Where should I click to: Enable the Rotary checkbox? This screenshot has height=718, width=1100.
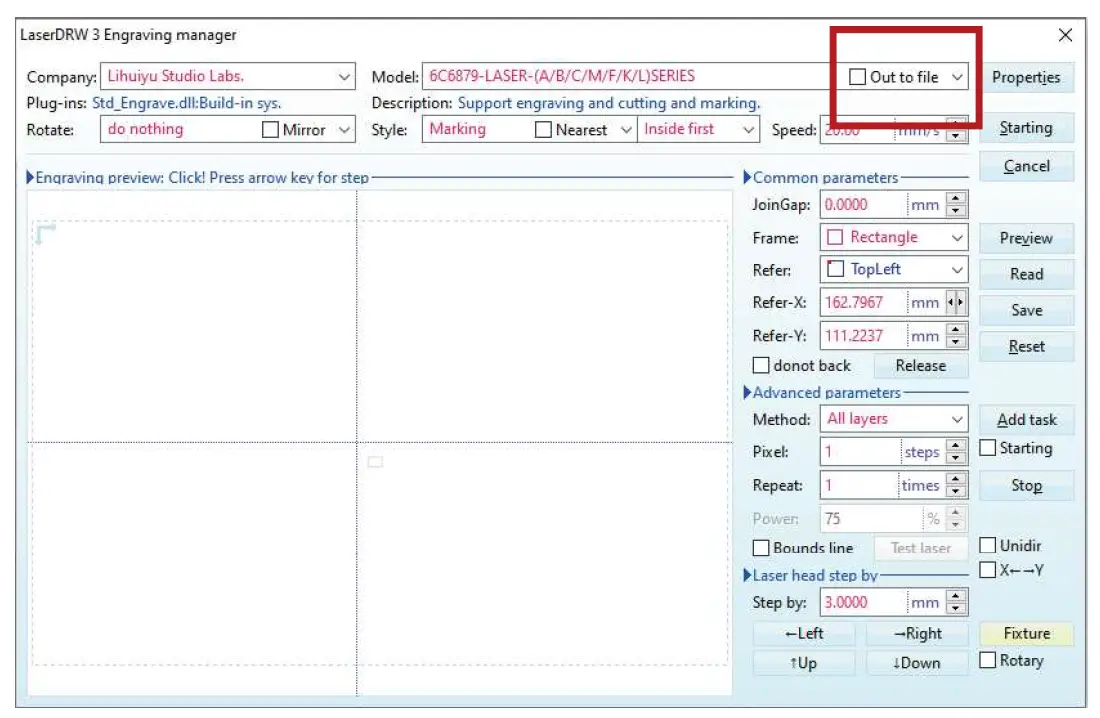[x=987, y=660]
